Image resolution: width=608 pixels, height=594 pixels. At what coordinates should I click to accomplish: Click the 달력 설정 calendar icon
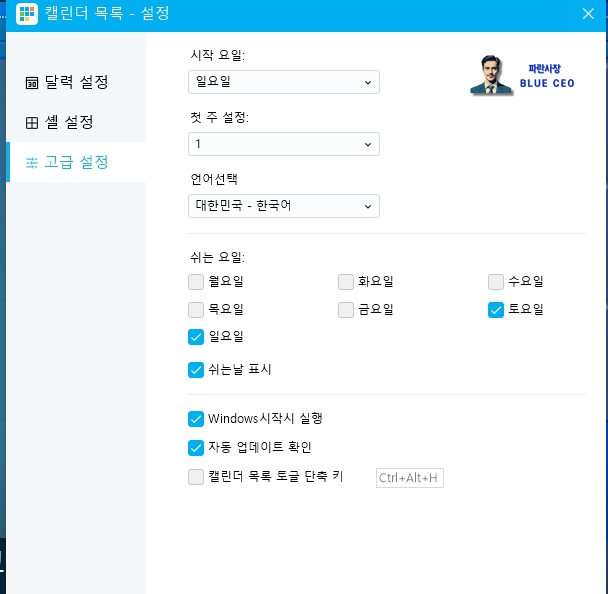32,83
